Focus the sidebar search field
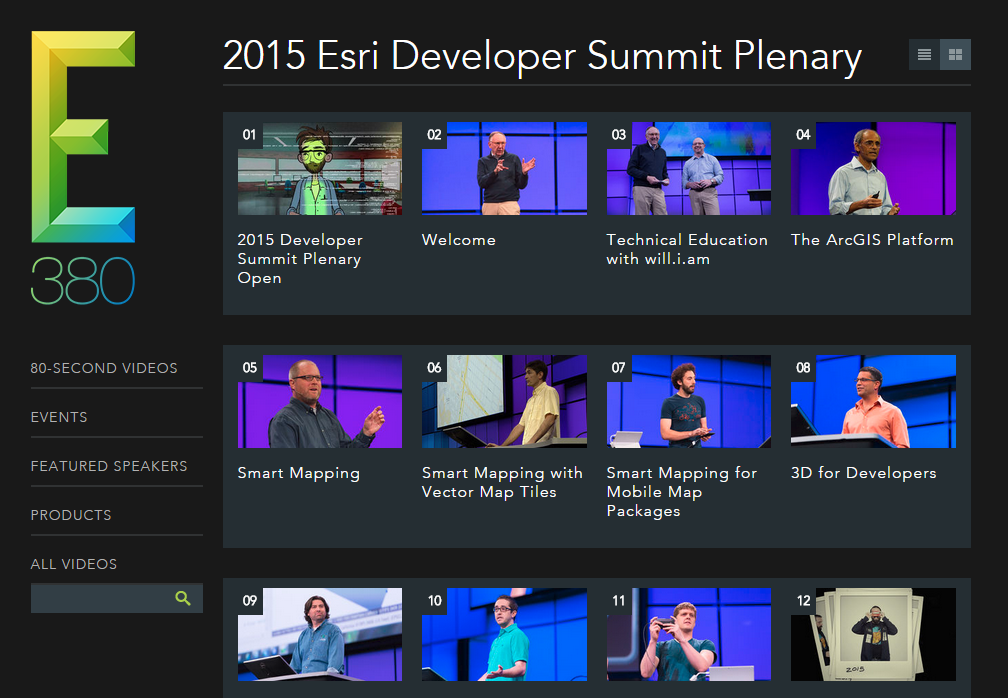Screen dimensions: 1008x698 coord(117,598)
